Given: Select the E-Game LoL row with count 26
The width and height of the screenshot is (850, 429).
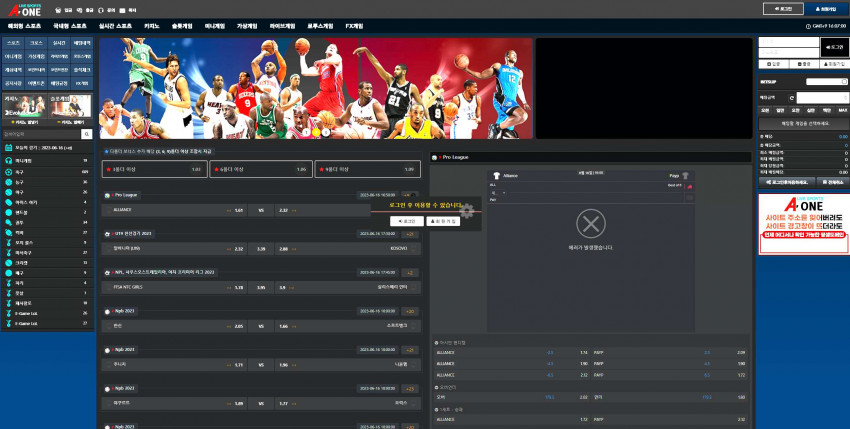Looking at the screenshot, I should (x=48, y=313).
